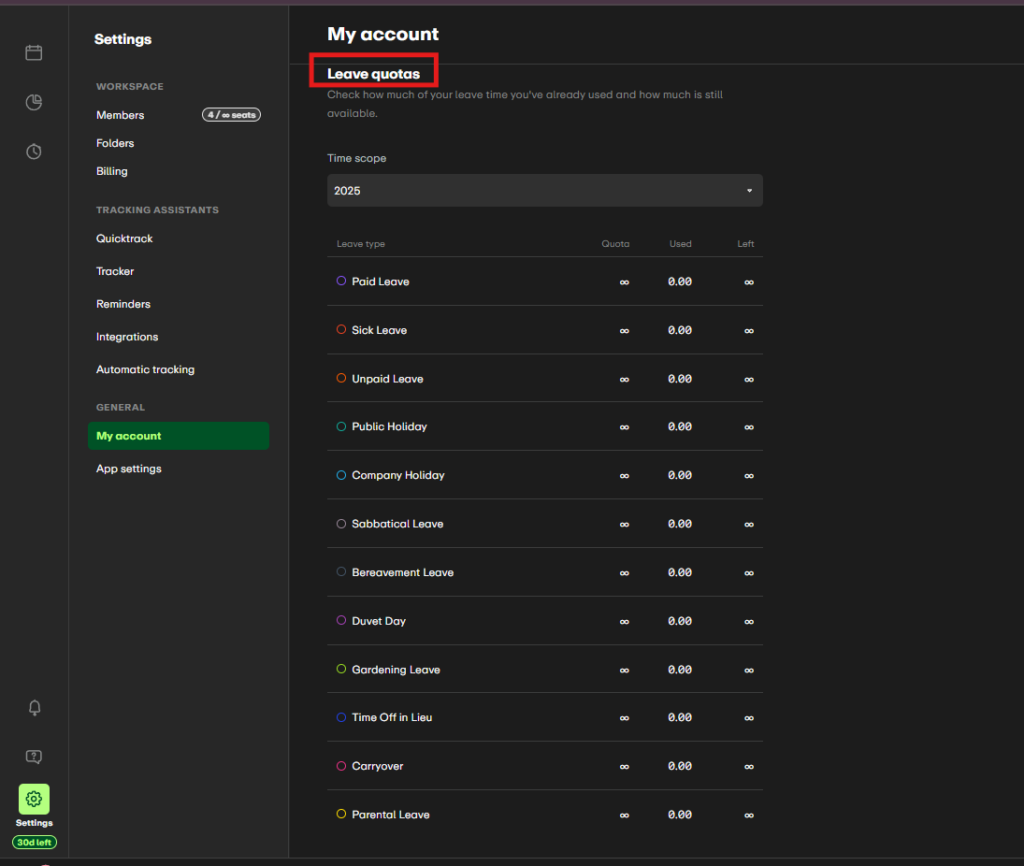1024x866 pixels.
Task: Select the Gardening Leave row label
Action: 396,669
